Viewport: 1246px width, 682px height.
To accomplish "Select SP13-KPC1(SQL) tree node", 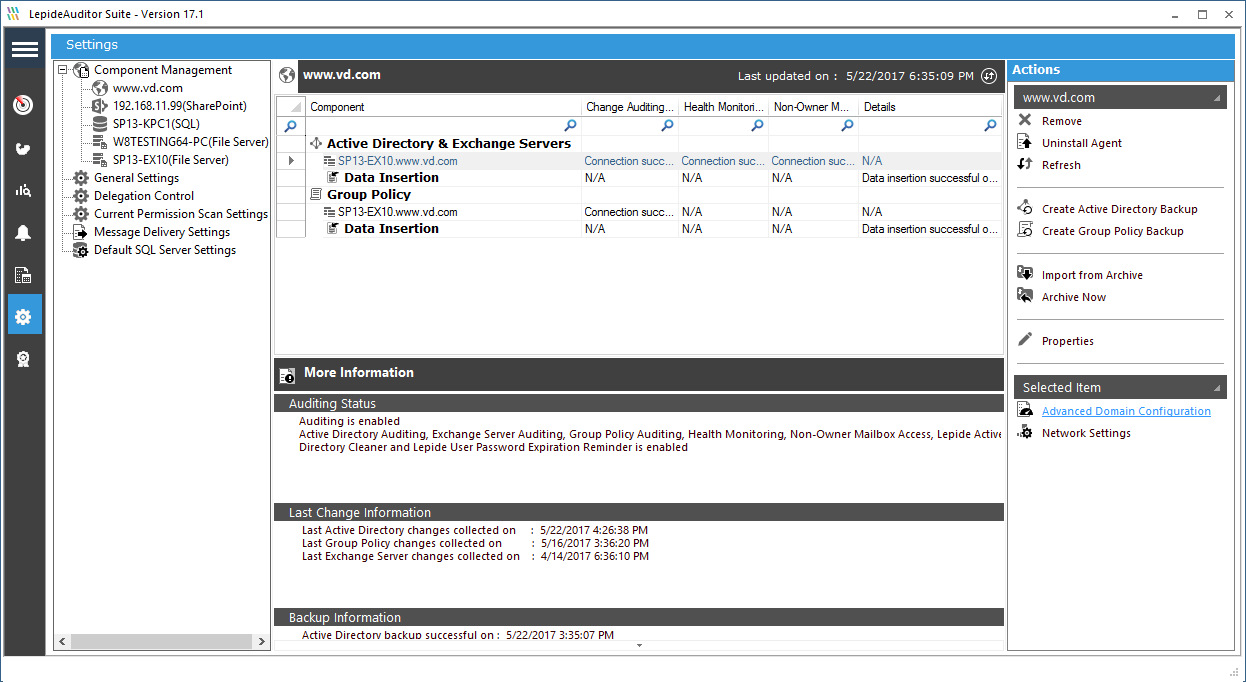I will 156,124.
